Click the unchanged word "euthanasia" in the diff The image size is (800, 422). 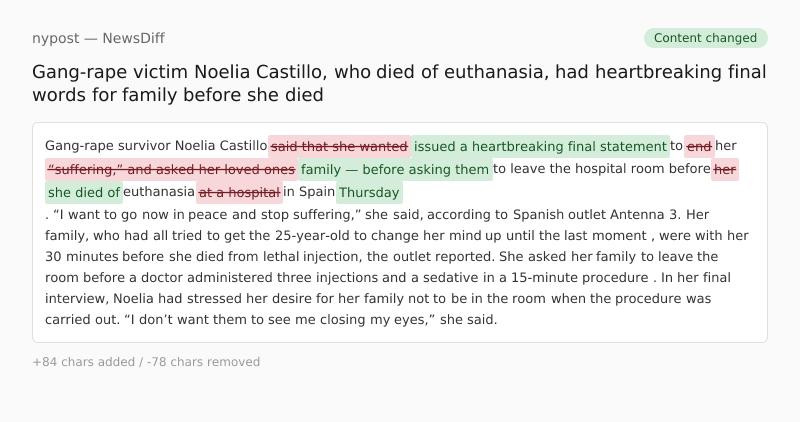pyautogui.click(x=159, y=192)
